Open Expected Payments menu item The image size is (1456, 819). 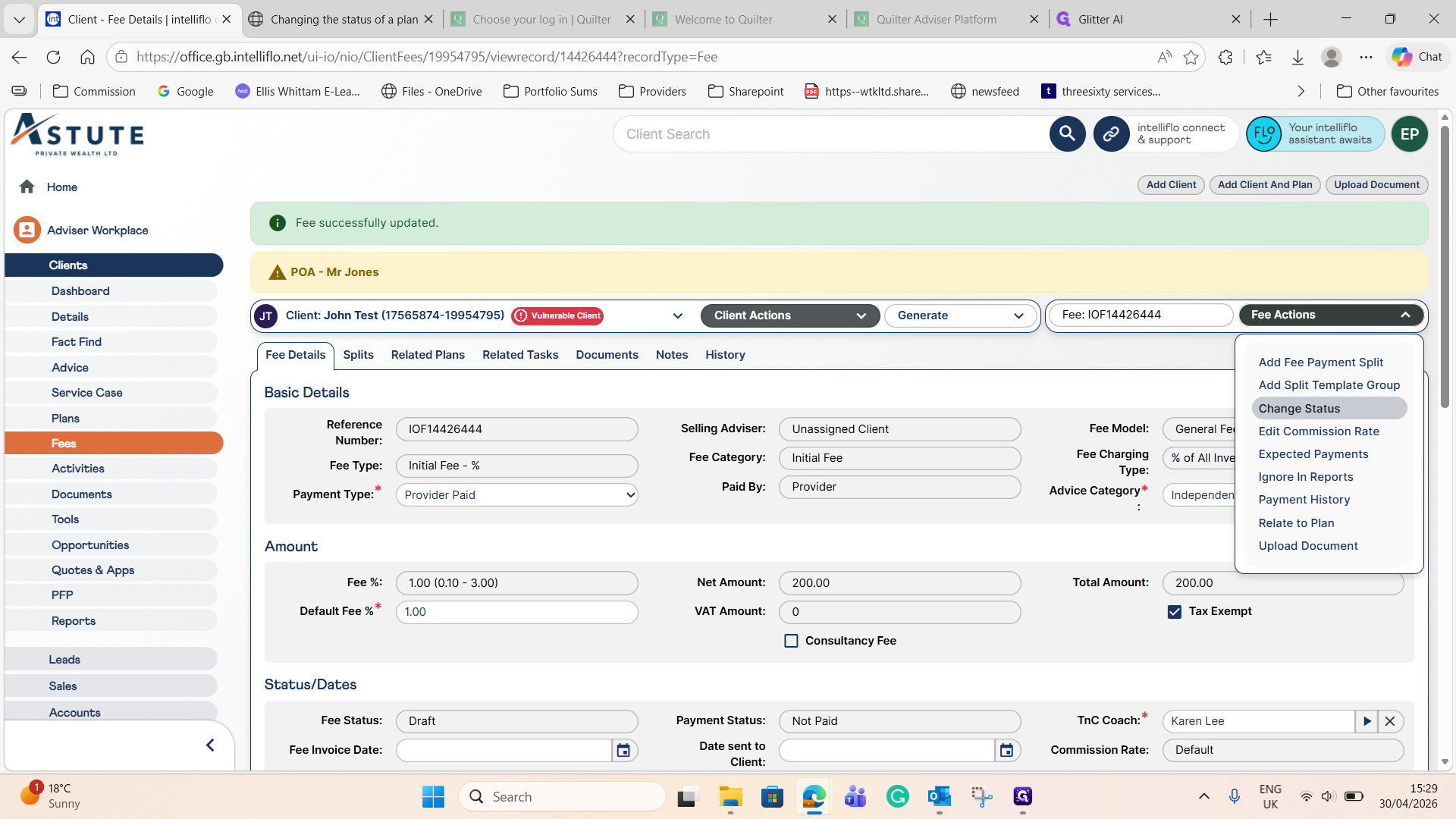point(1313,454)
